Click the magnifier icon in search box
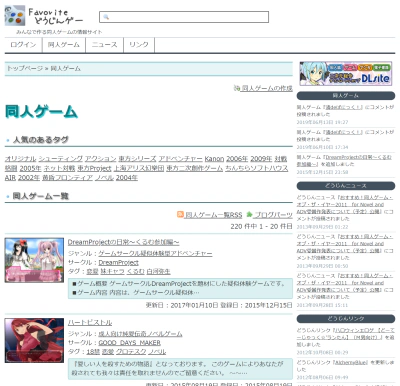 pos(106,17)
